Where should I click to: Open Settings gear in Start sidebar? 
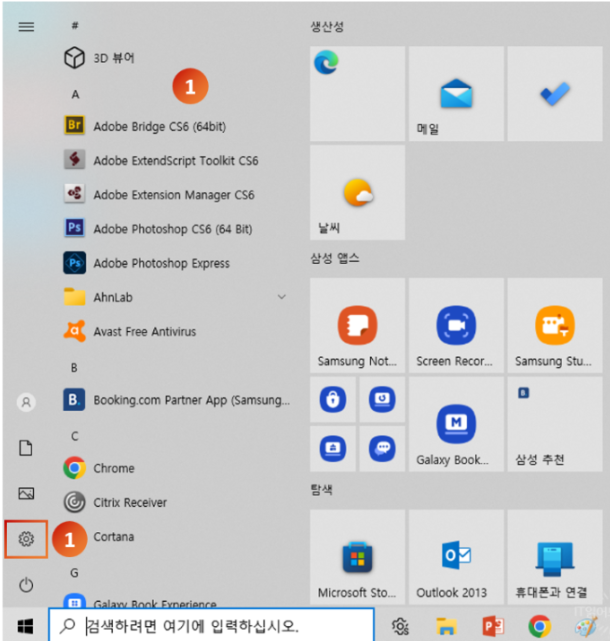26,539
